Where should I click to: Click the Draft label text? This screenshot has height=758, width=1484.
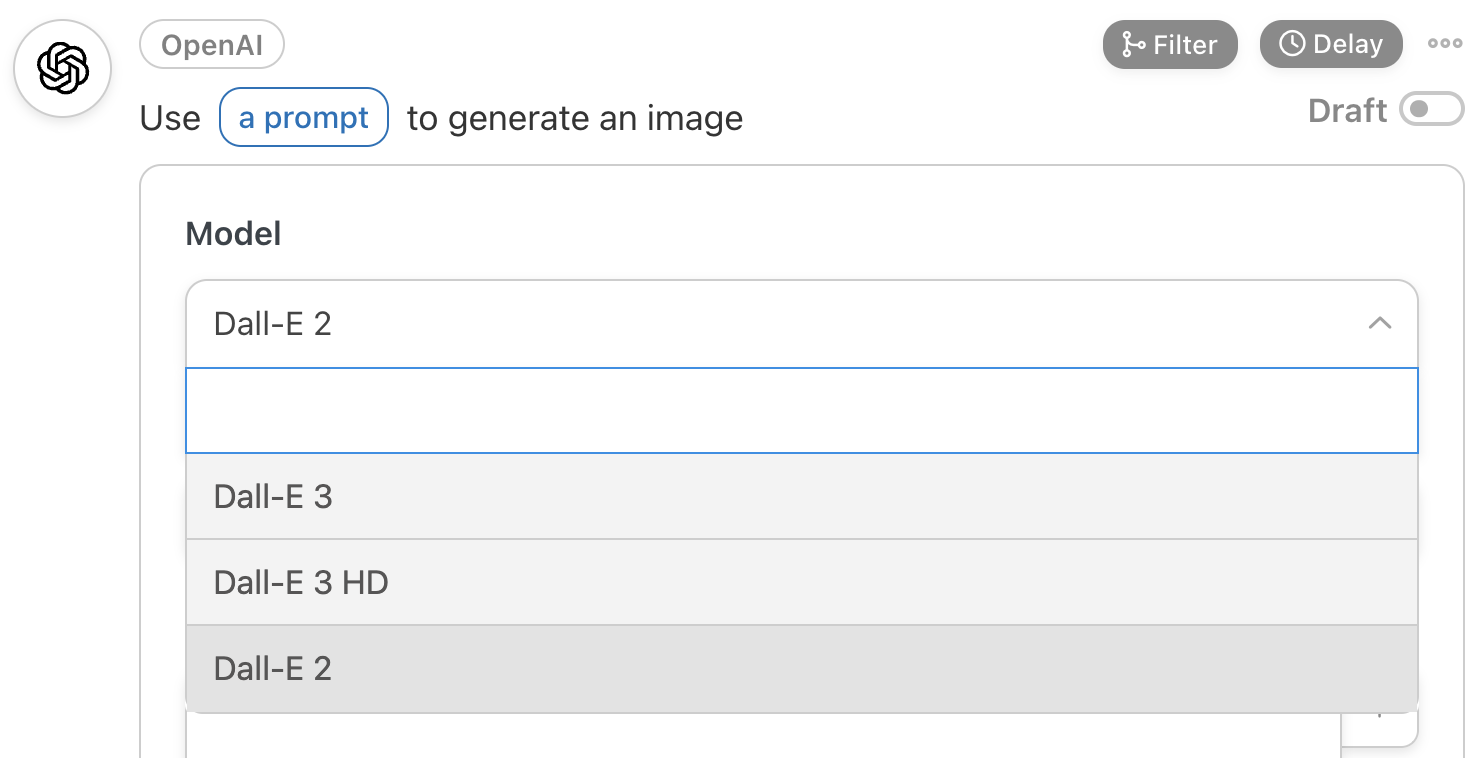[1347, 110]
